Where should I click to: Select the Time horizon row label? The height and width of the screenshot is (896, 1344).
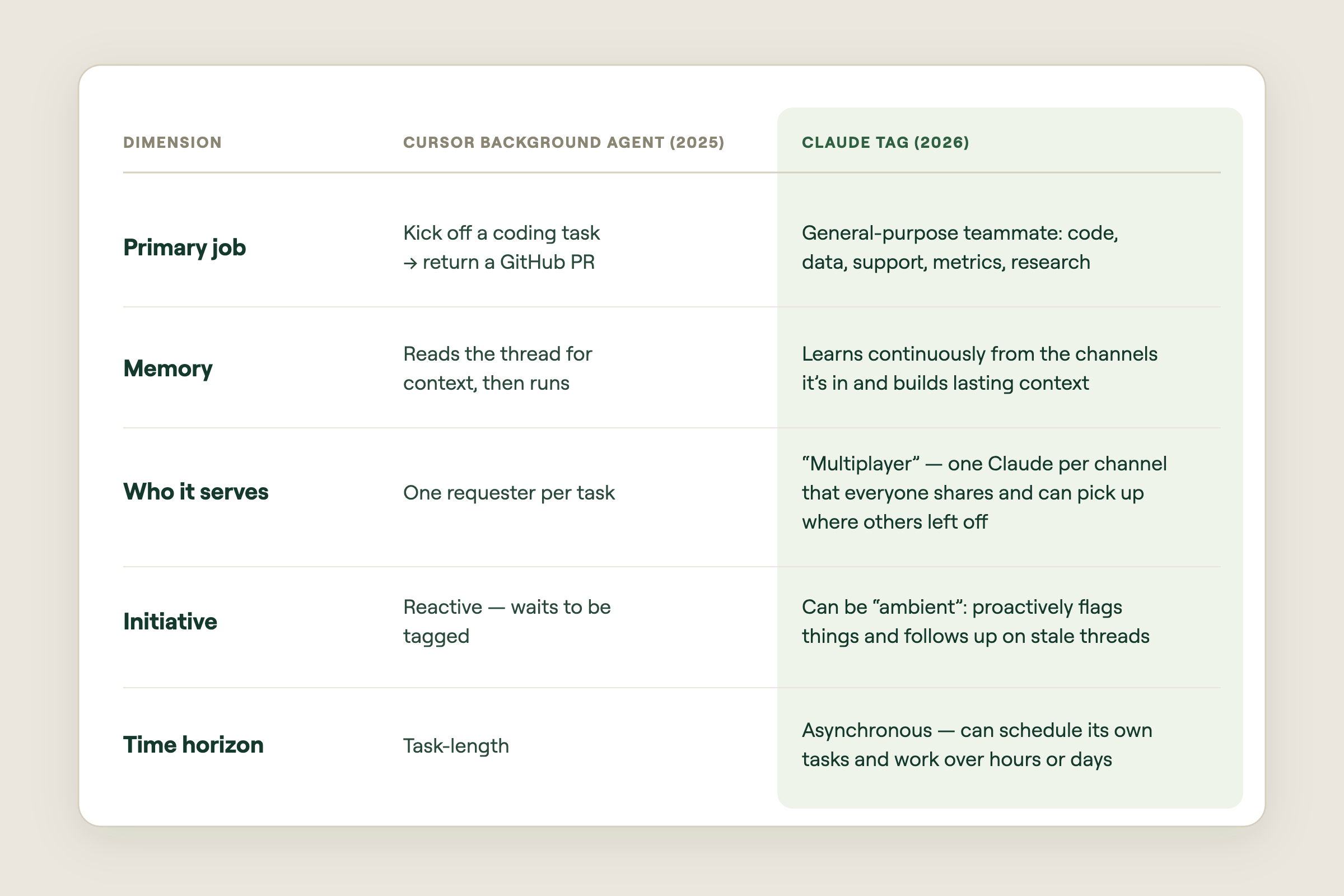(193, 745)
